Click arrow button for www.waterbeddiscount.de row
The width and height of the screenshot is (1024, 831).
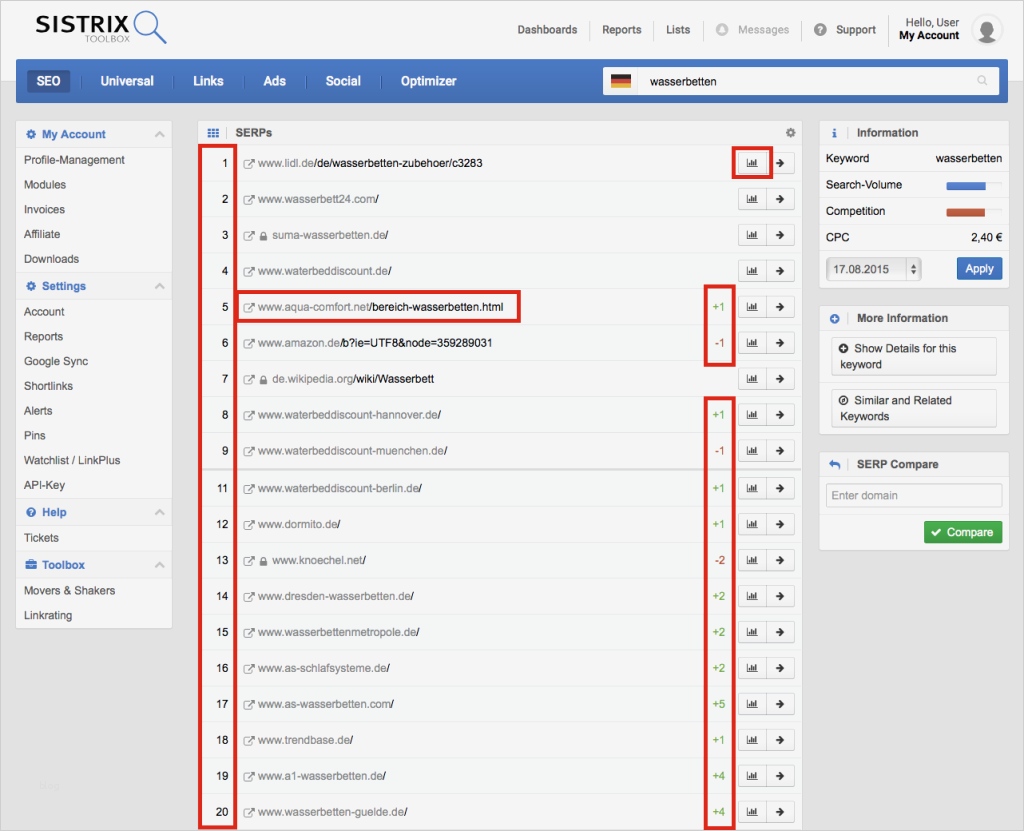point(780,270)
